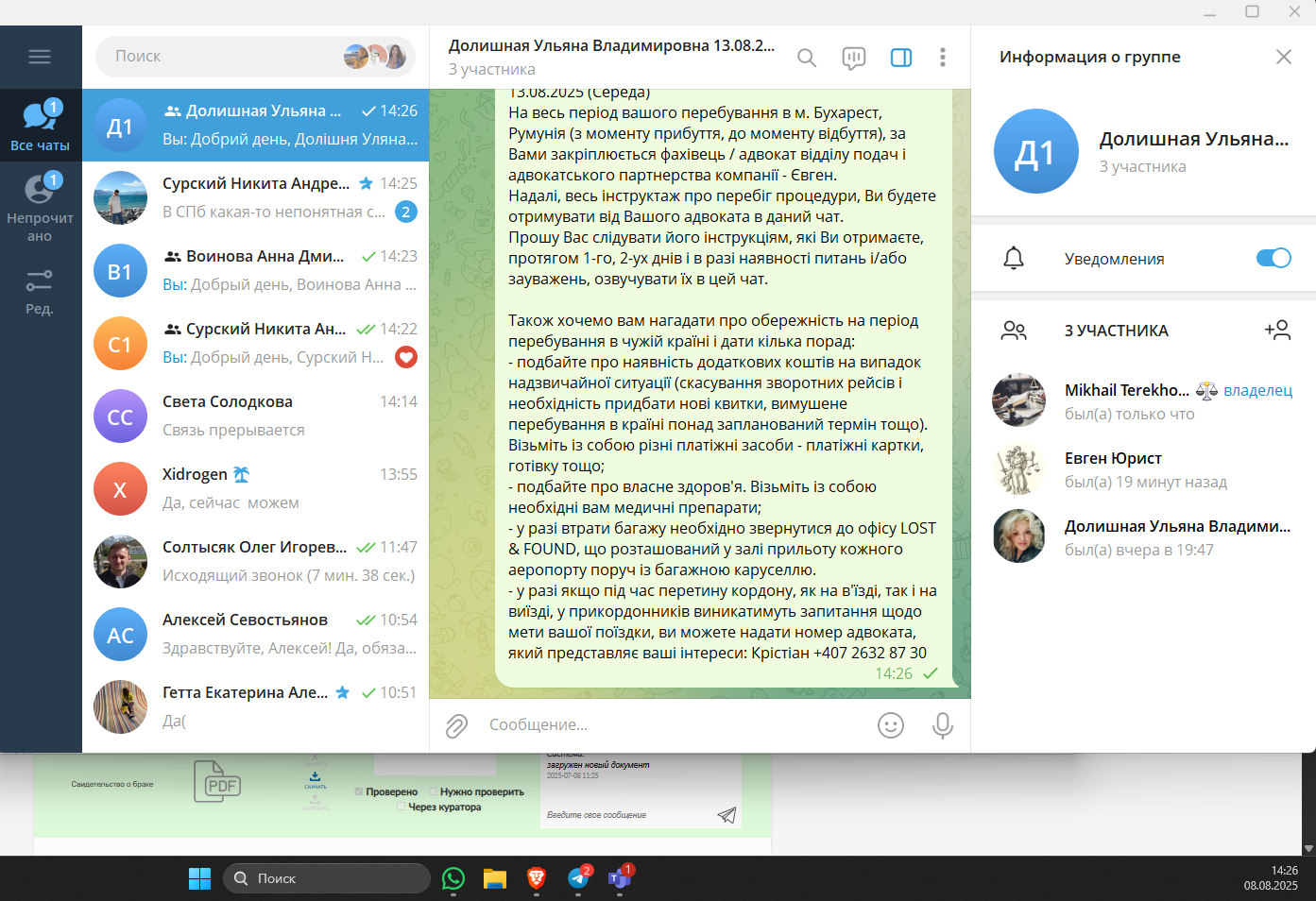
Task: Open chat Сурский Никита Андре... at 14:25
Action: pos(256,198)
